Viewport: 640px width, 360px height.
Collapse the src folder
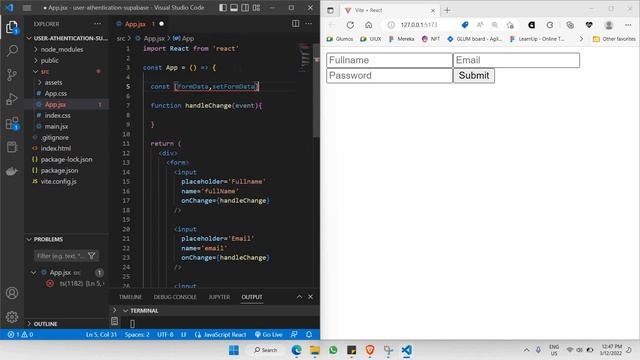coord(44,71)
